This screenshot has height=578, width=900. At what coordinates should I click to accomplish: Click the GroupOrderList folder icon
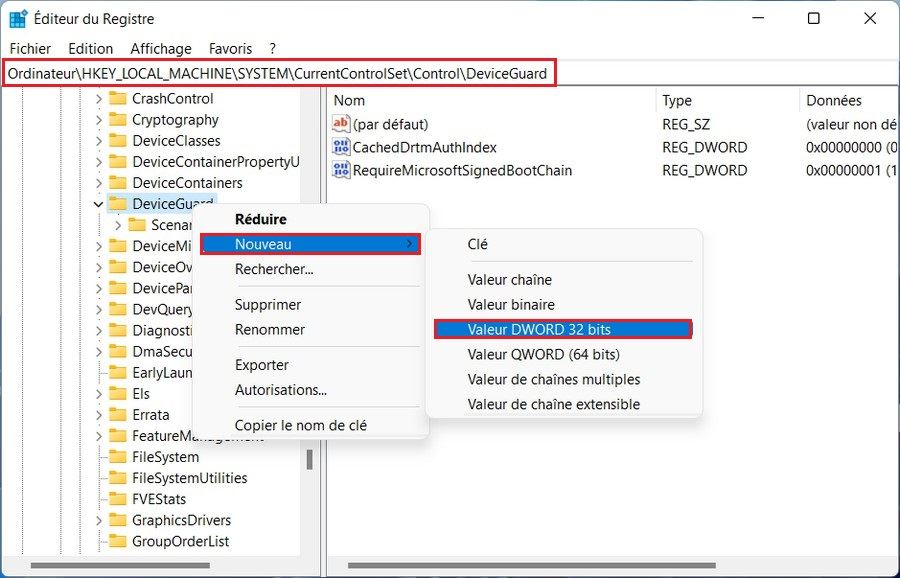(118, 541)
